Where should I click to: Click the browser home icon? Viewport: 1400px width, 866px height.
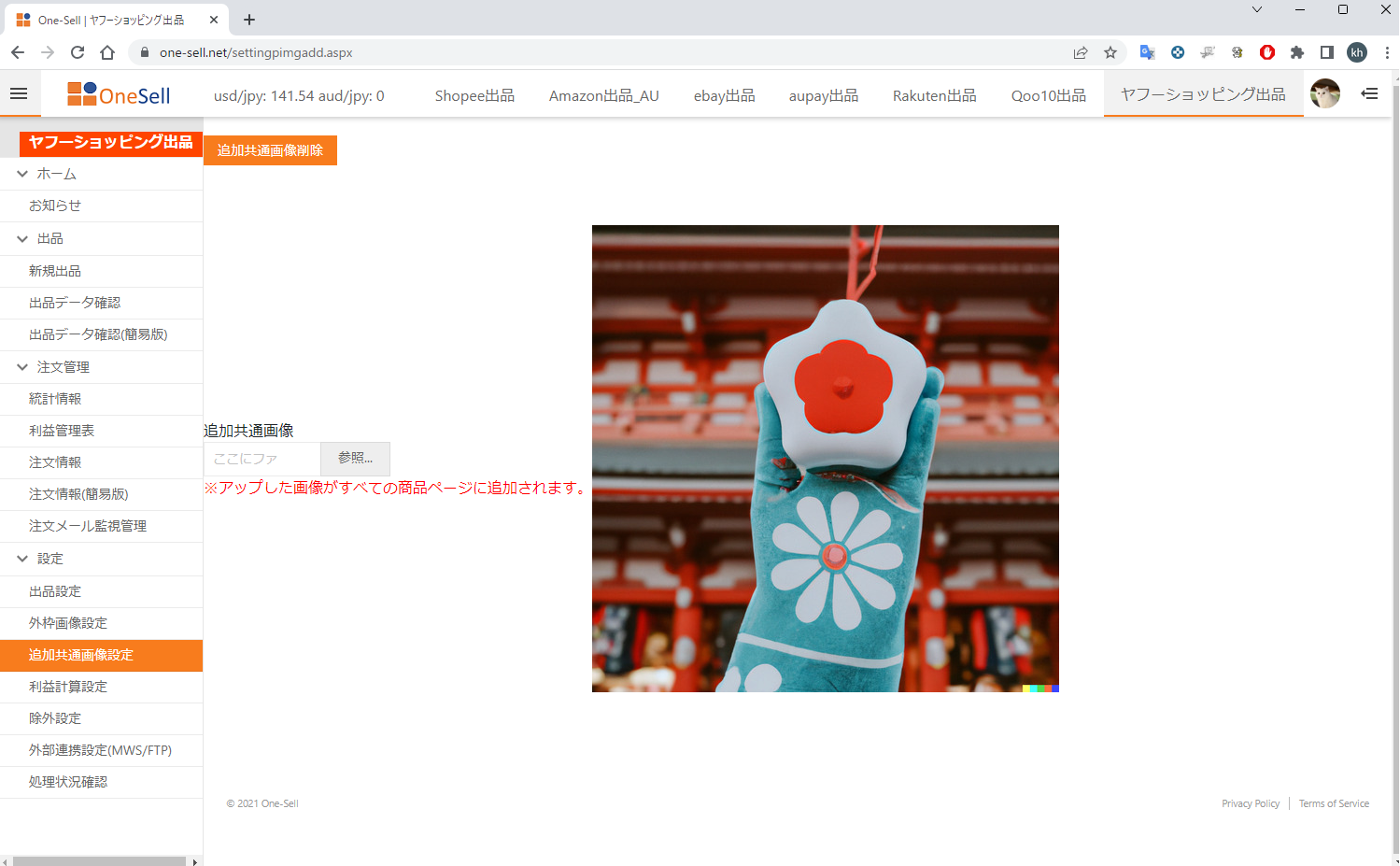click(x=106, y=52)
